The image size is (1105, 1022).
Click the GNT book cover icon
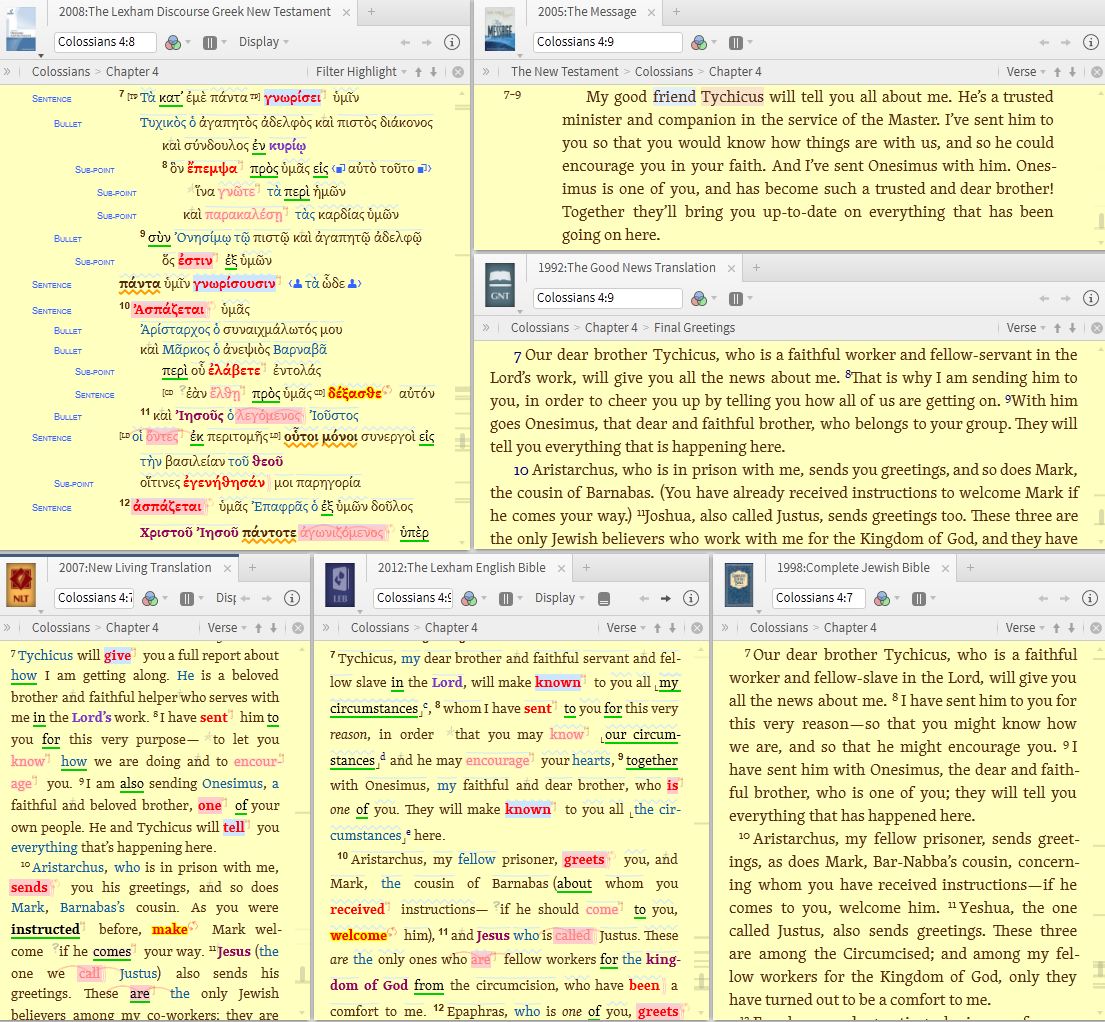pos(500,285)
